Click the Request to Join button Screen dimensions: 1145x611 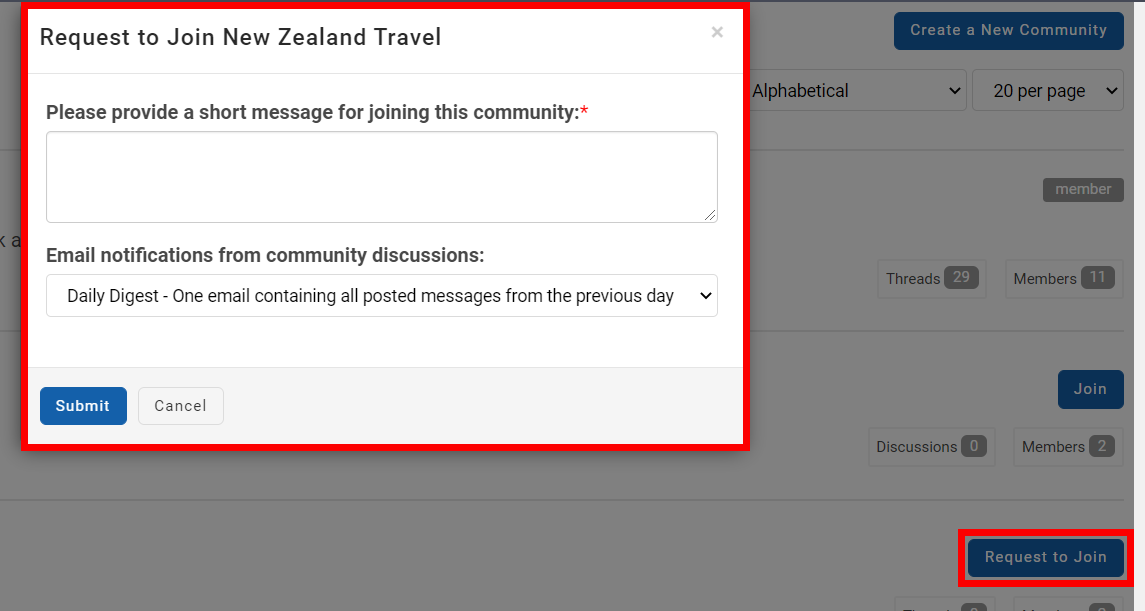[x=1045, y=557]
